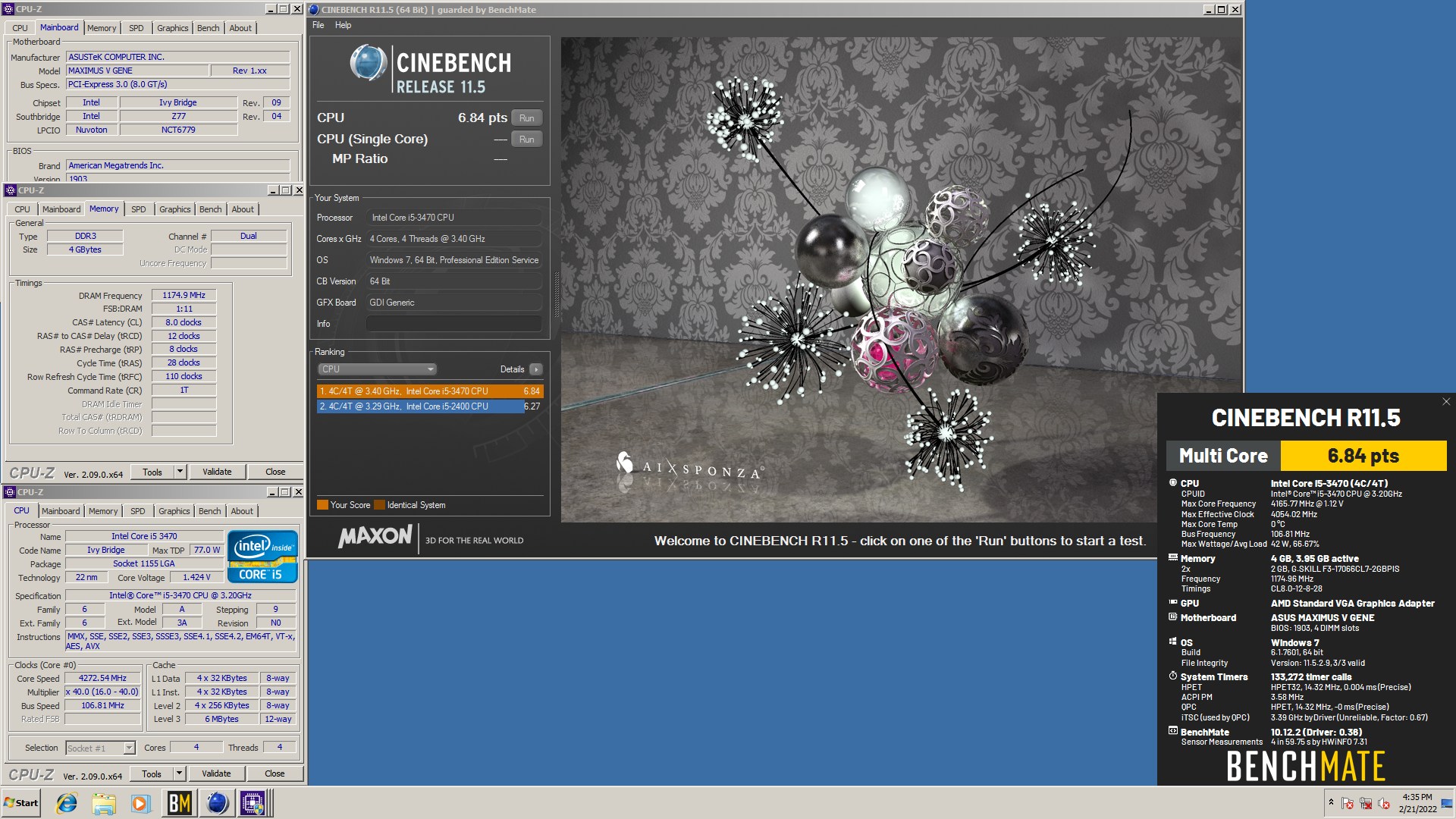Open the network tray icon
Viewport: 1456px width, 819px height.
[1366, 804]
